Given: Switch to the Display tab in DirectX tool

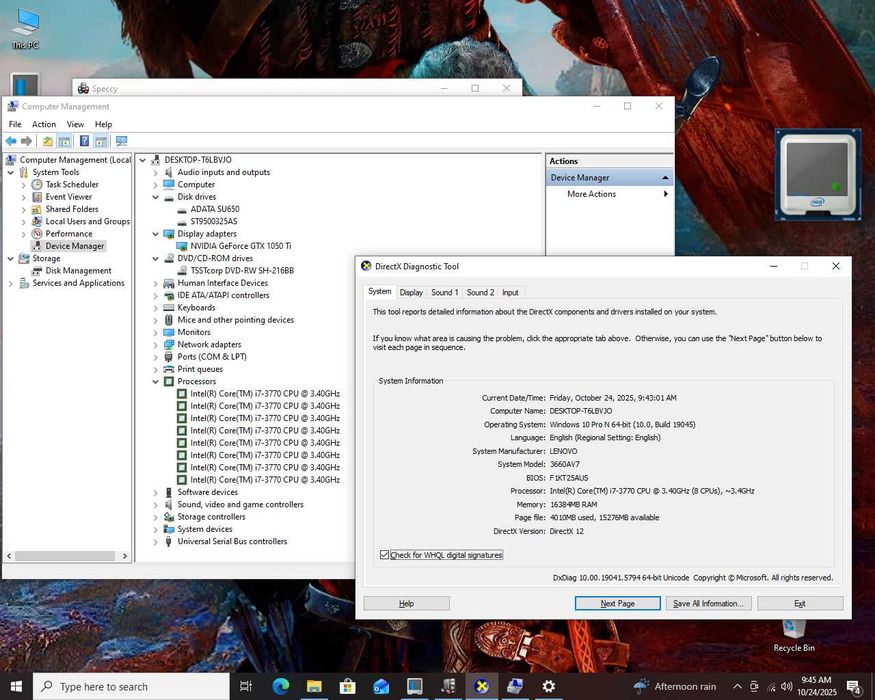Looking at the screenshot, I should click(411, 292).
